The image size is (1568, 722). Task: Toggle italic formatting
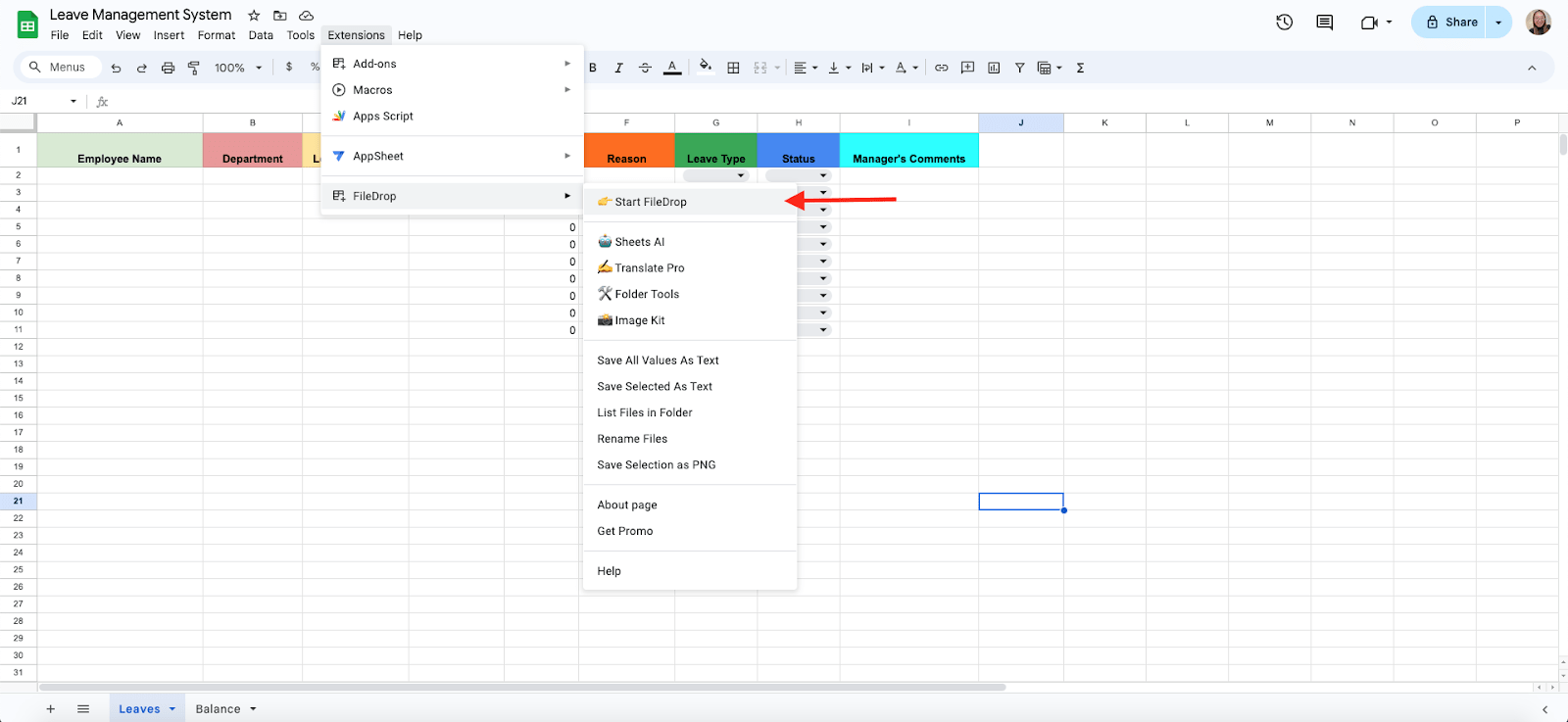pyautogui.click(x=618, y=68)
